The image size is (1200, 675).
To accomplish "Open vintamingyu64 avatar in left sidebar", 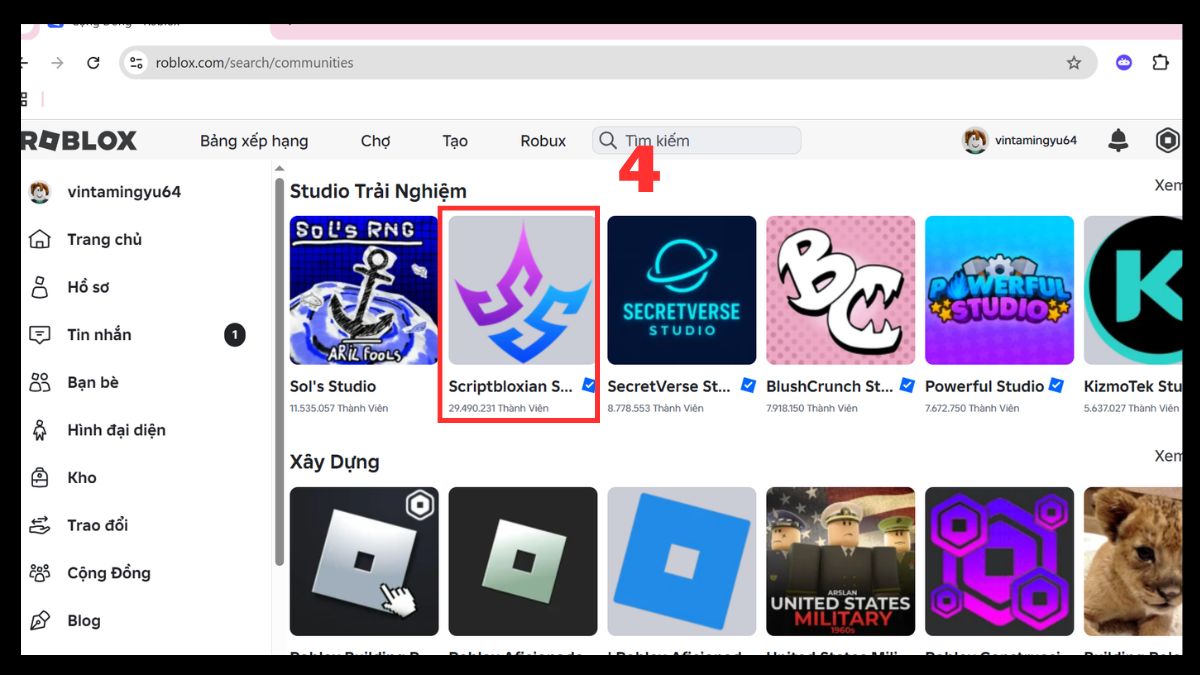I will pos(39,192).
